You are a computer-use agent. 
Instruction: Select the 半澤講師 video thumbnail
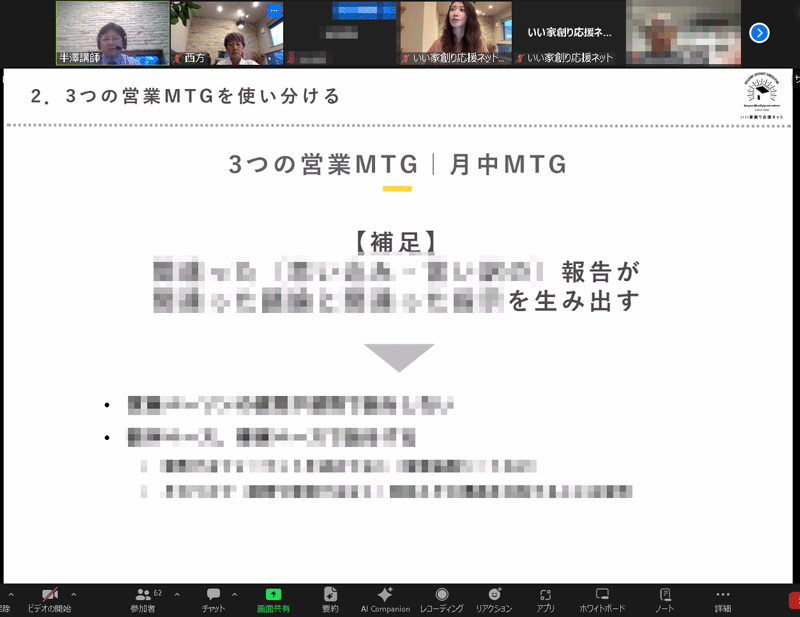click(x=111, y=33)
